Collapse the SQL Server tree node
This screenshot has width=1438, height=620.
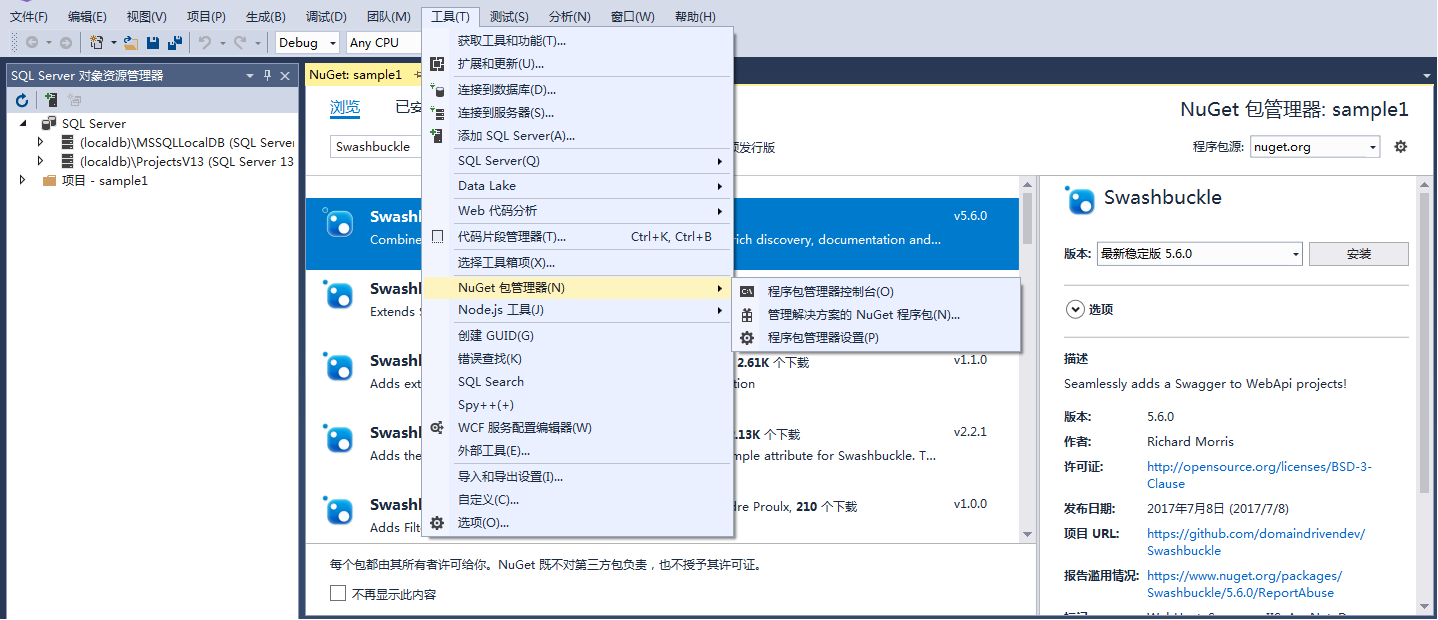tap(24, 124)
